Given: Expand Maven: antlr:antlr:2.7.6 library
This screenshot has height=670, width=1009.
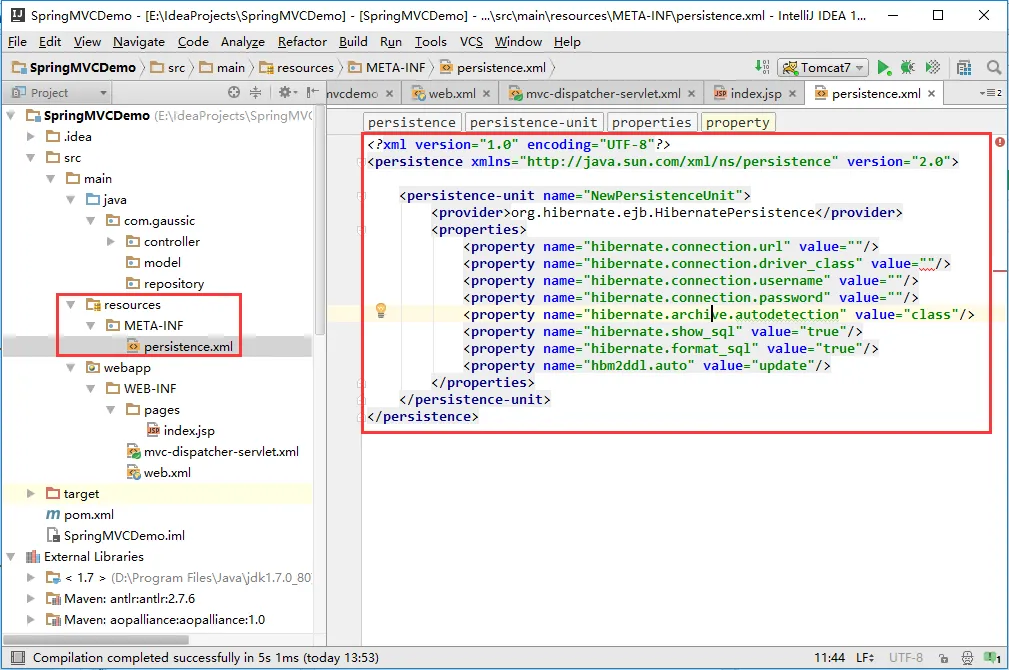Looking at the screenshot, I should tap(30, 599).
